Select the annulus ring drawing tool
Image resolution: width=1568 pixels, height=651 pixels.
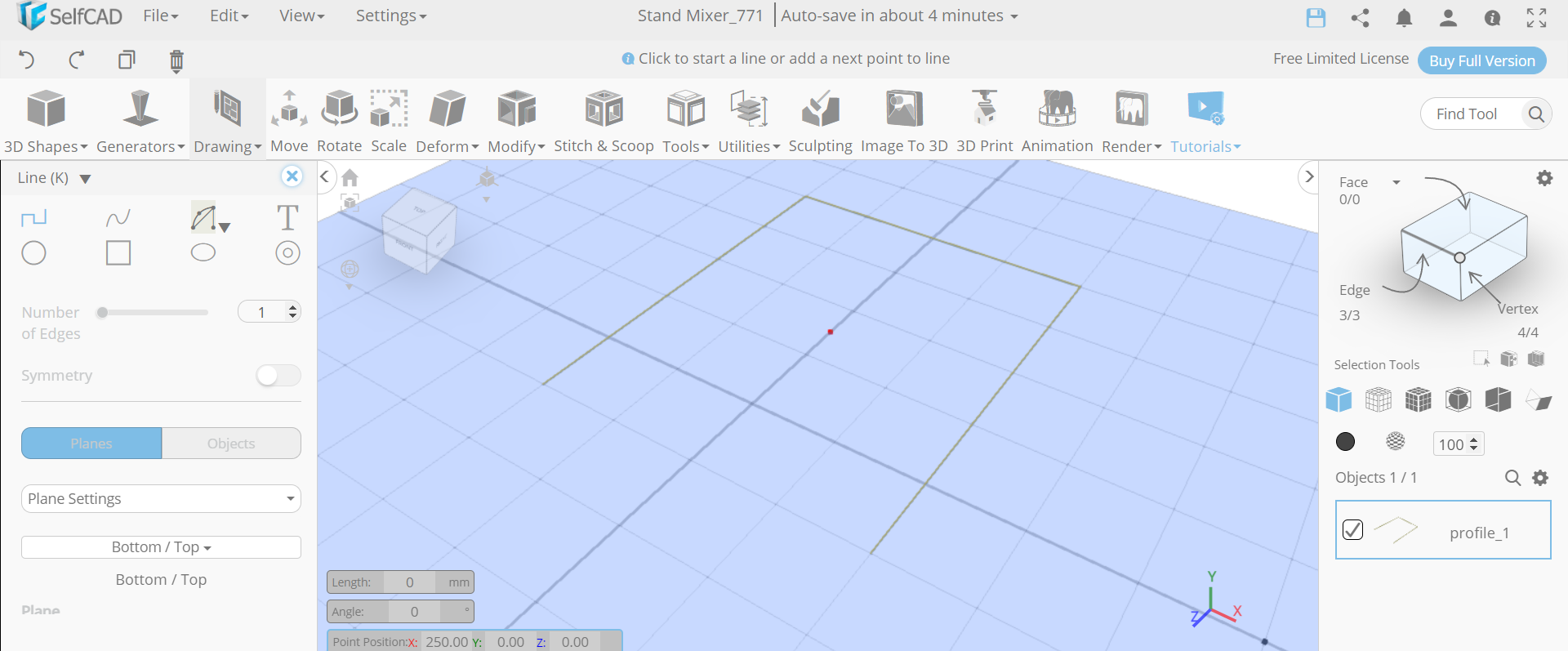tap(287, 253)
